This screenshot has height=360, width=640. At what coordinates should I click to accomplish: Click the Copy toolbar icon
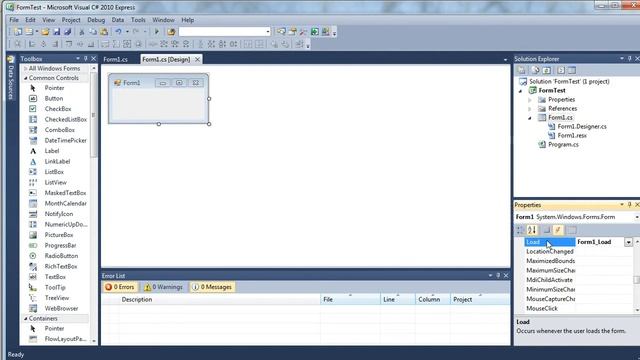93,32
